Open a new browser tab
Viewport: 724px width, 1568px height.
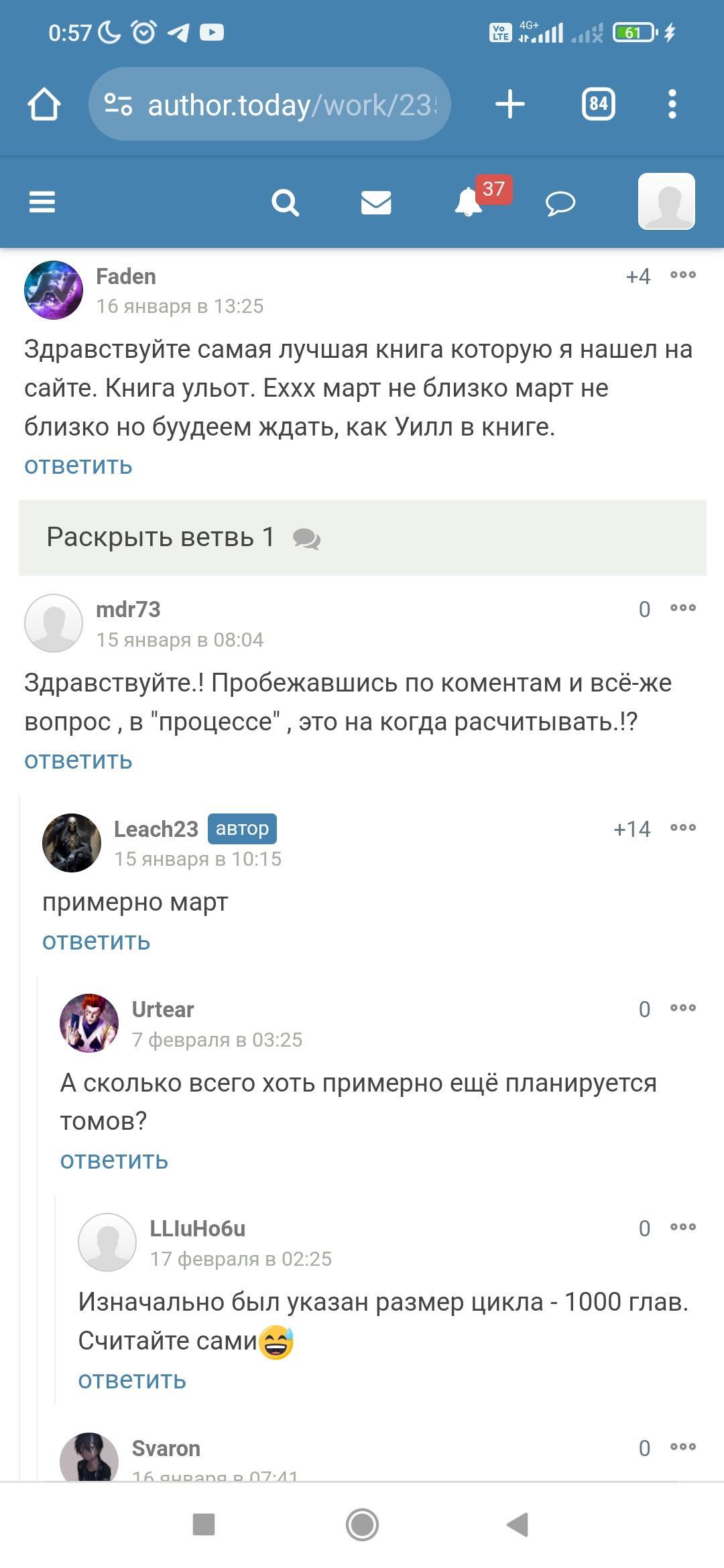pos(509,105)
